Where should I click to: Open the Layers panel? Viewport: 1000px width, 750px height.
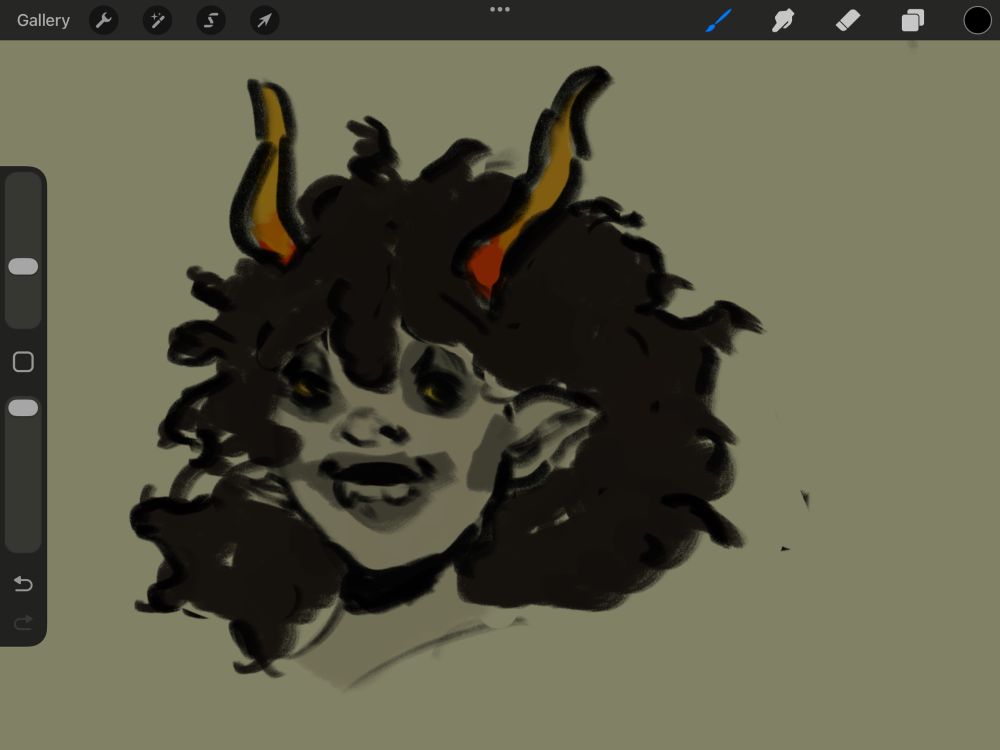tap(913, 20)
